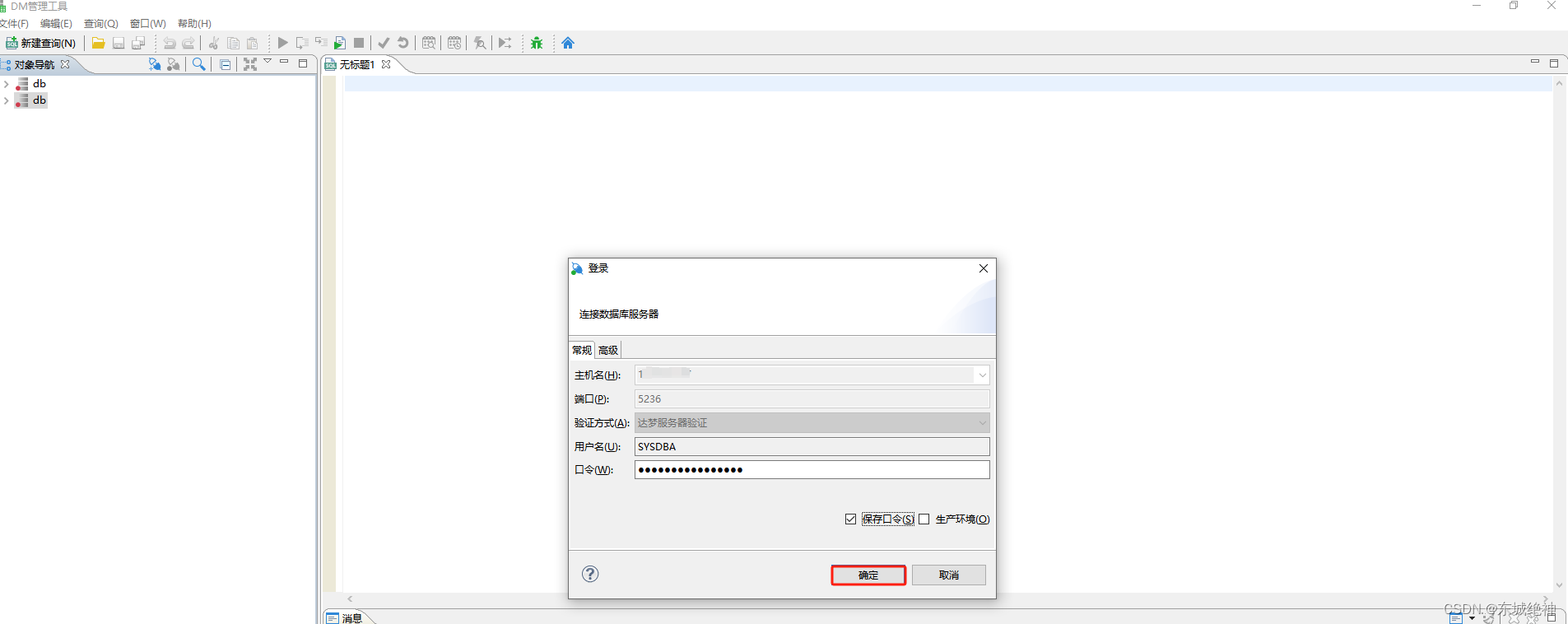The width and height of the screenshot is (1568, 624).
Task: Click the execution plan search icon
Action: pos(429,43)
